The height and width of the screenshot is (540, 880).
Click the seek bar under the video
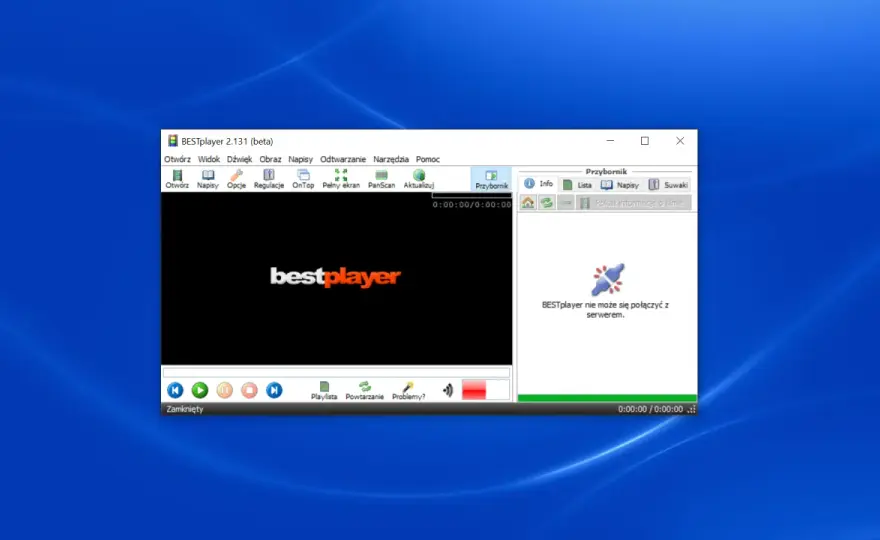[x=337, y=372]
